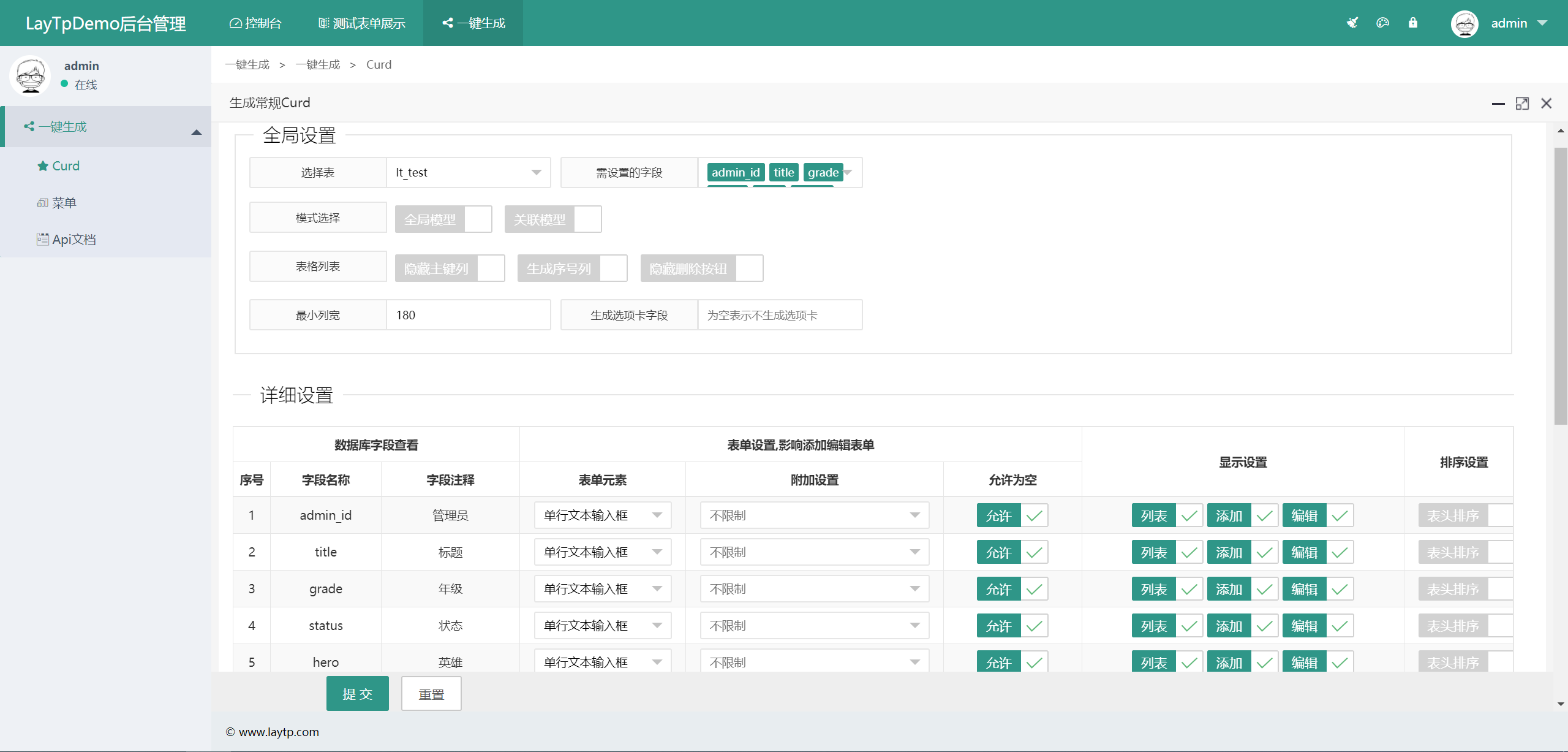Open 表单元素 dropdown for title row

pos(603,552)
